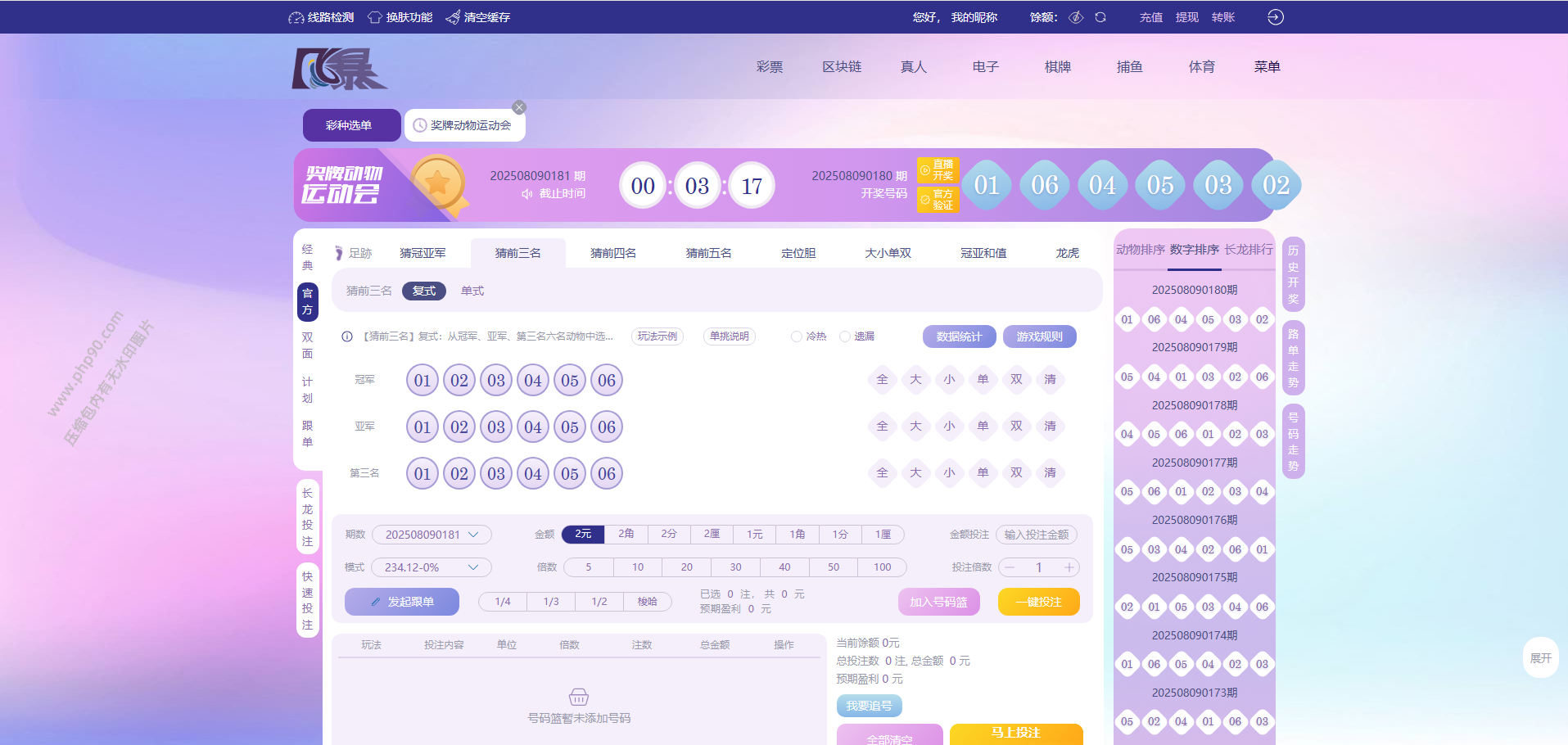Click the 清空缓存 broom icon
This screenshot has height=745, width=1568.
click(x=453, y=17)
